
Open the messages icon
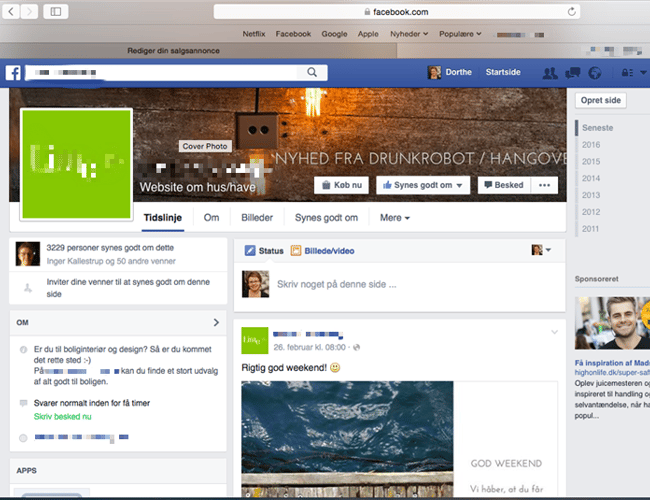[x=572, y=73]
